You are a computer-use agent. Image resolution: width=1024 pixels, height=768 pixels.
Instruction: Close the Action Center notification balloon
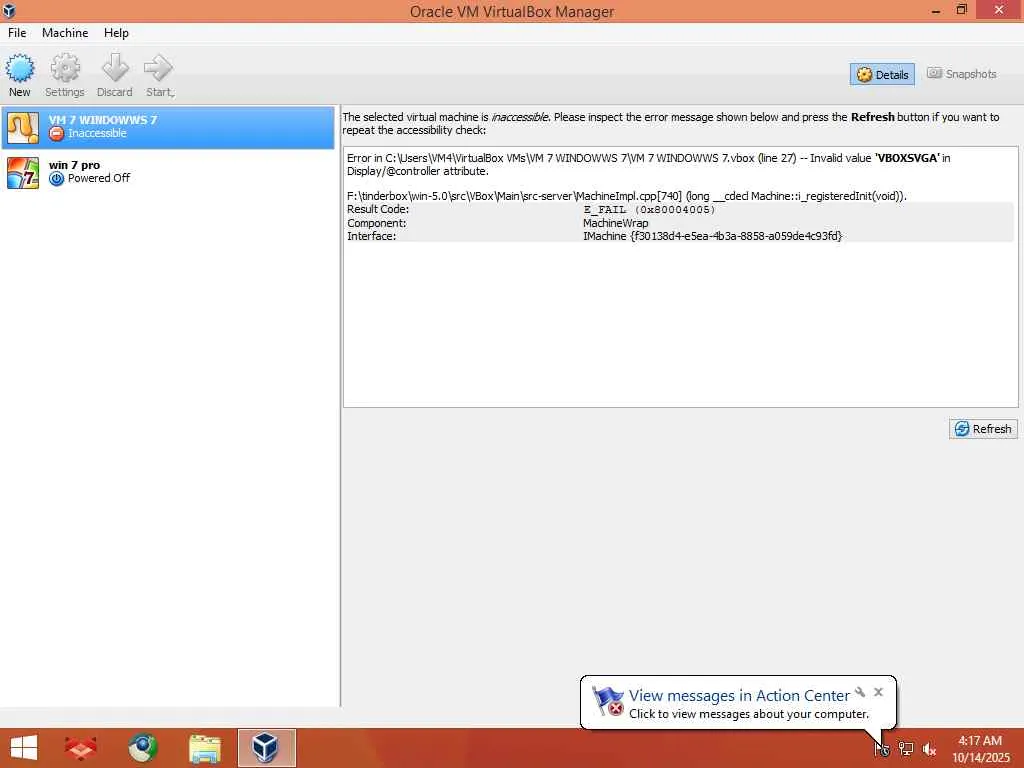(878, 692)
